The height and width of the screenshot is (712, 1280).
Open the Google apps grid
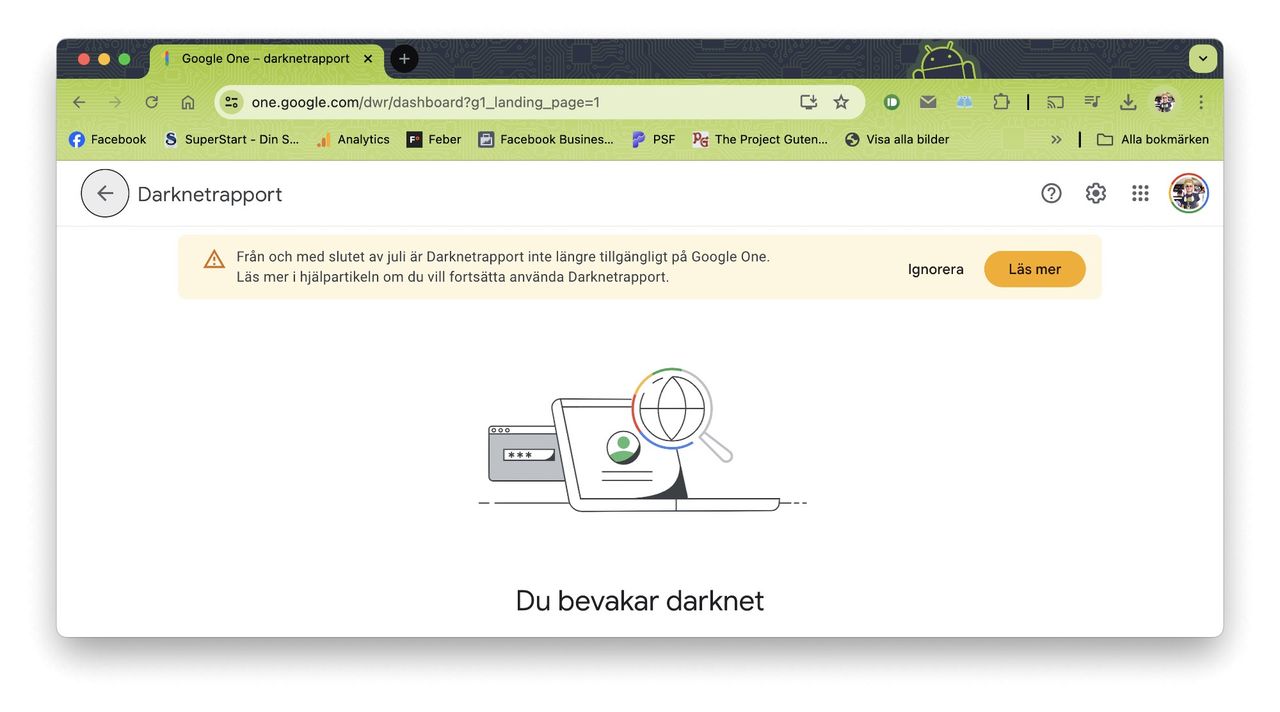(1140, 193)
